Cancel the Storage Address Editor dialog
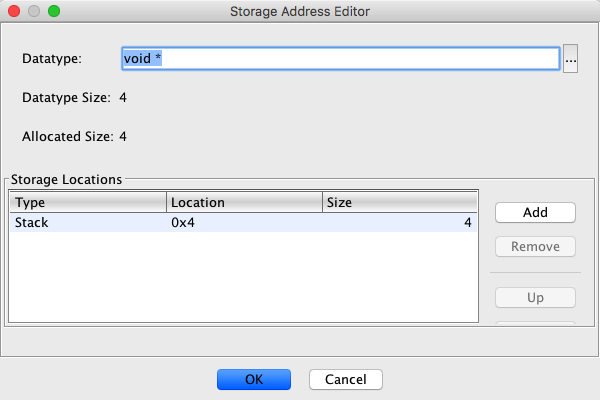The image size is (600, 400). [x=346, y=379]
